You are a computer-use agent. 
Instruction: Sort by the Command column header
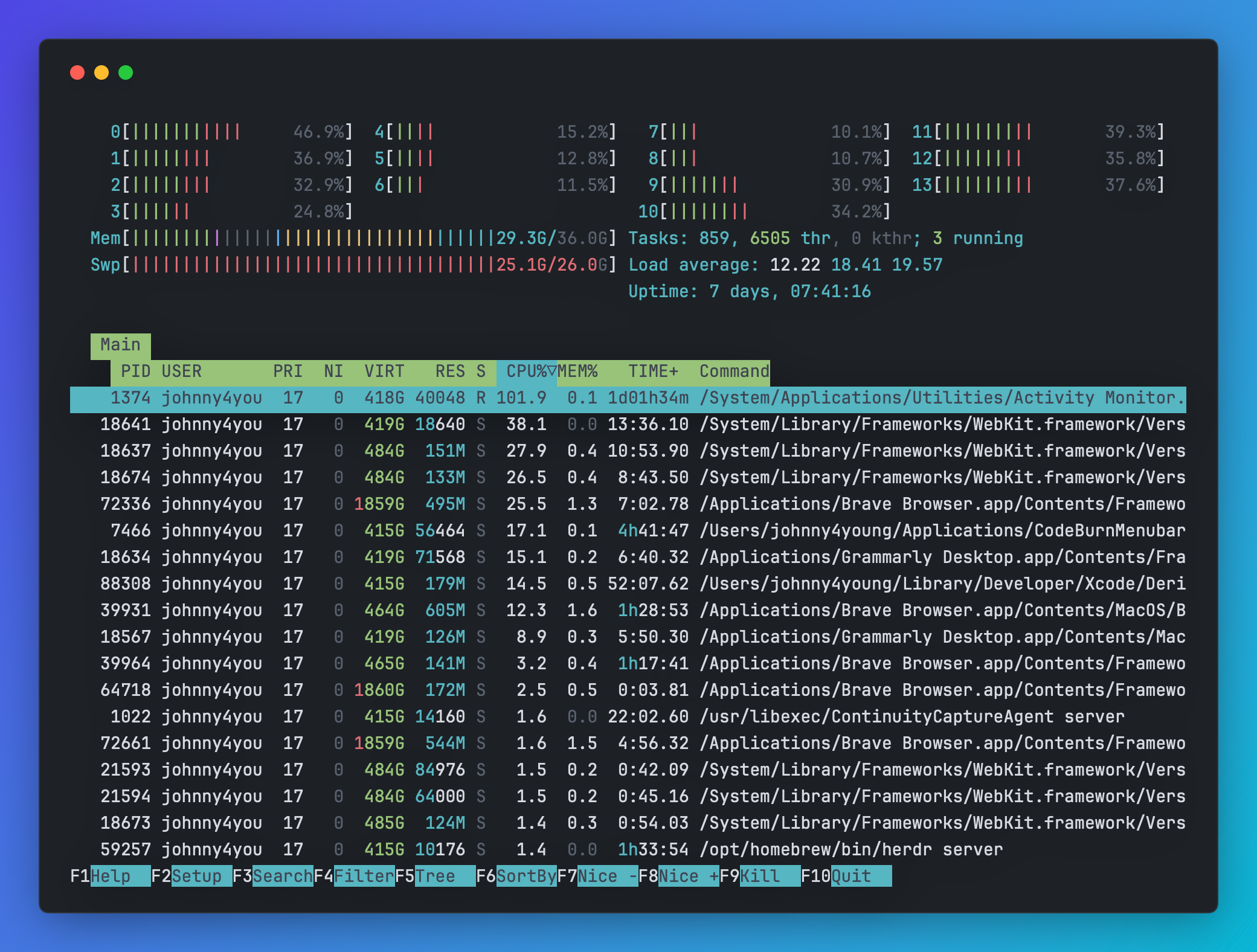tap(735, 372)
